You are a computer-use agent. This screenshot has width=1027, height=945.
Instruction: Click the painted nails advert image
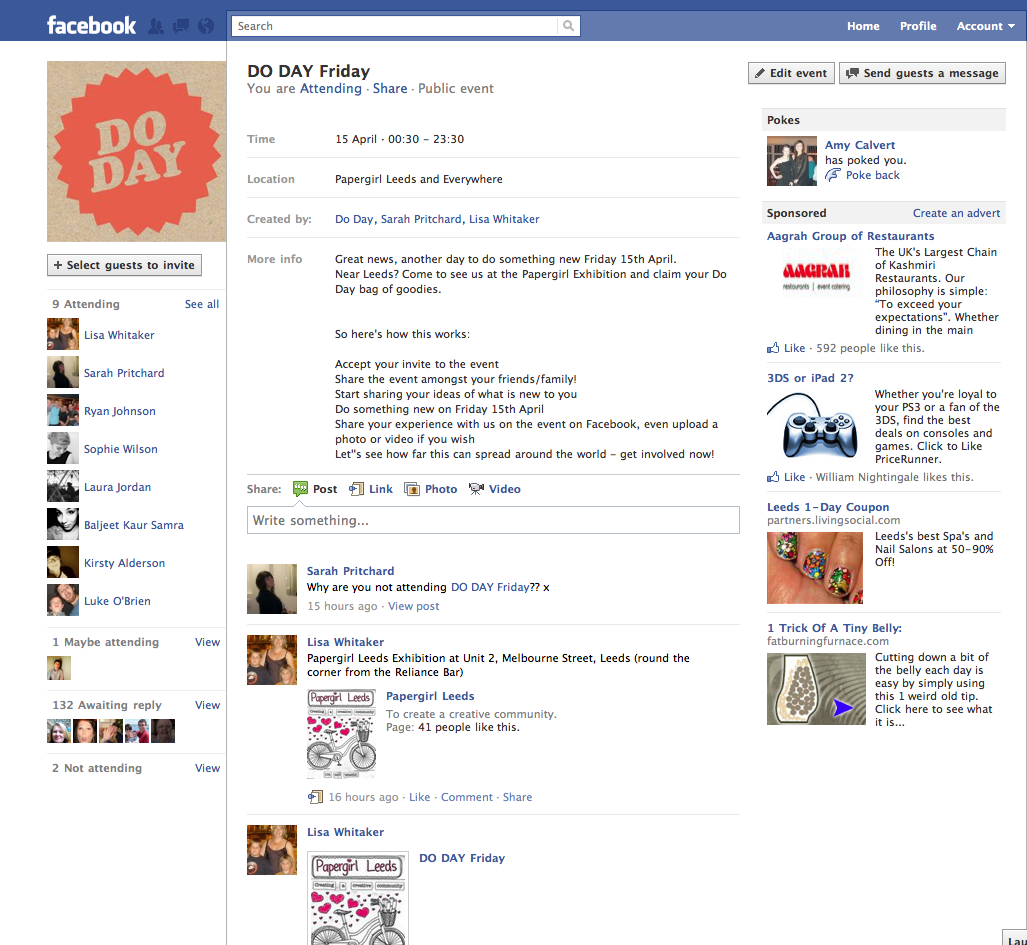815,568
